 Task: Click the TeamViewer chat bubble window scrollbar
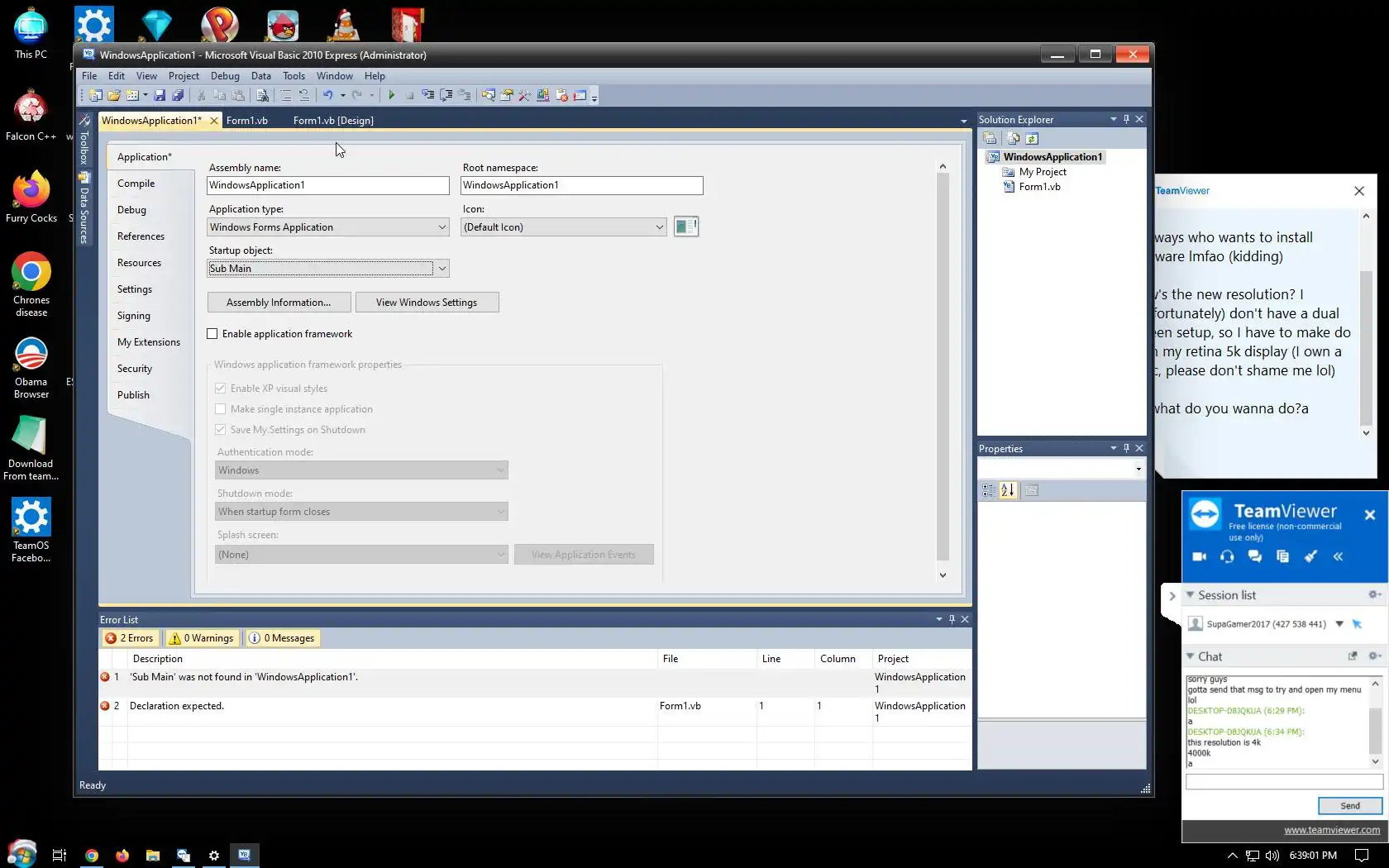(x=1366, y=324)
